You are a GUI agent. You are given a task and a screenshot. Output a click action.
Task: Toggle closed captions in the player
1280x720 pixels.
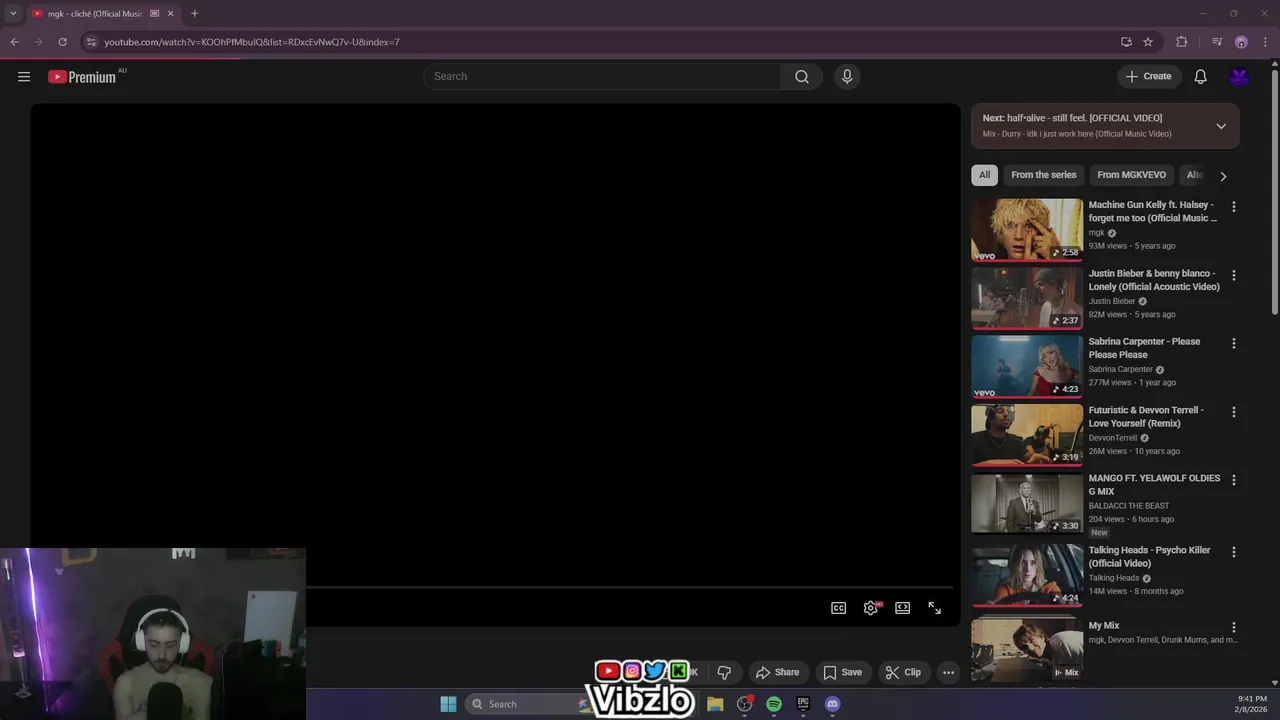click(839, 608)
